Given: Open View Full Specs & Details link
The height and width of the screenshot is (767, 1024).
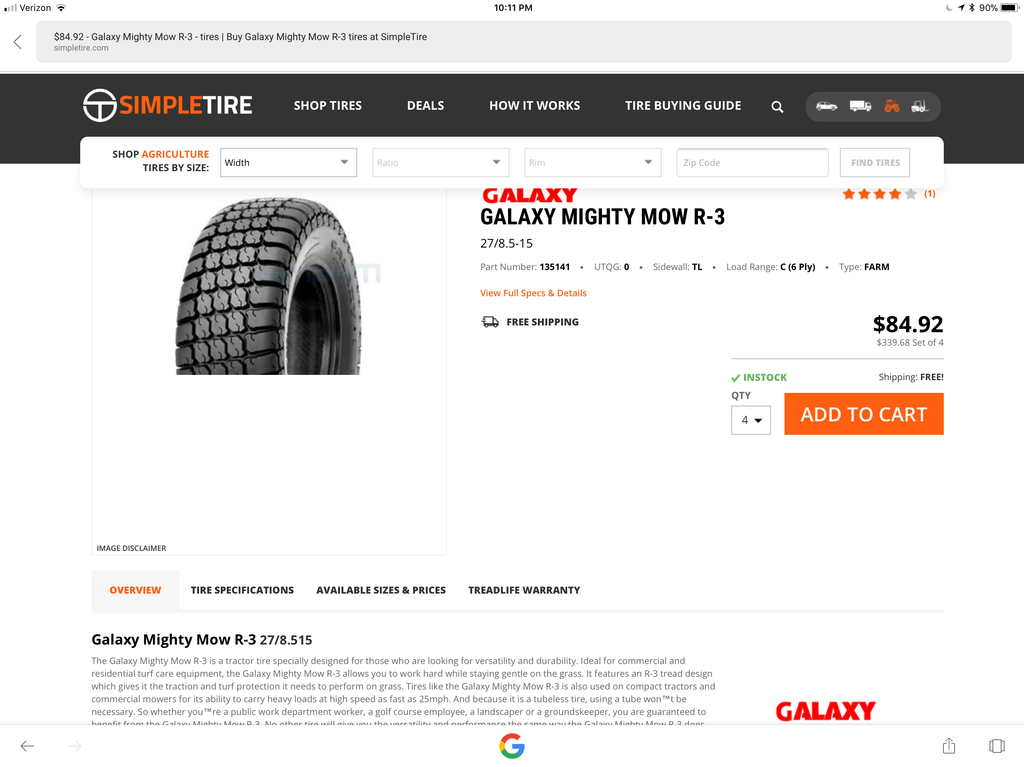Looking at the screenshot, I should (x=534, y=293).
